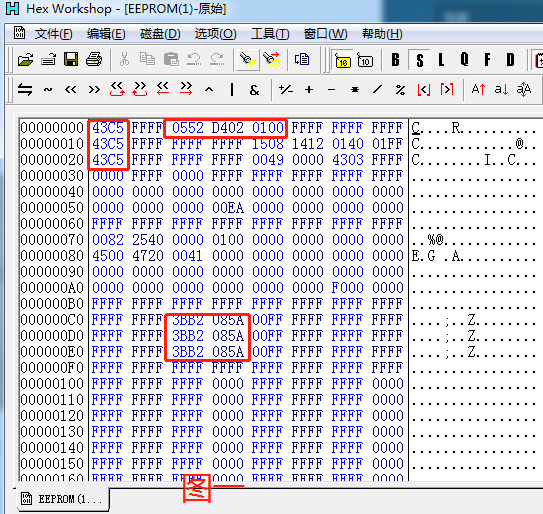Open the 帮助(H) menu
543x514 pixels.
coord(382,34)
